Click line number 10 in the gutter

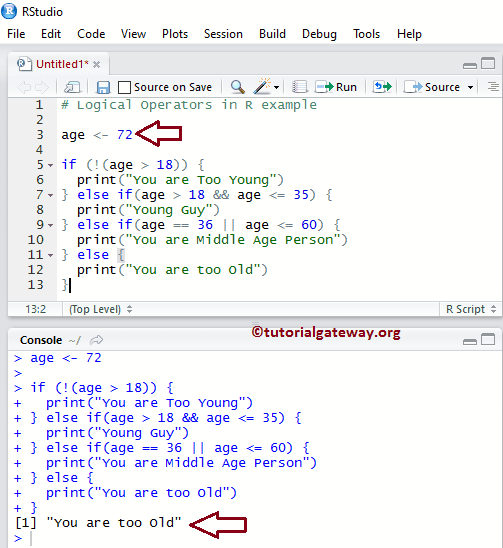click(36, 240)
